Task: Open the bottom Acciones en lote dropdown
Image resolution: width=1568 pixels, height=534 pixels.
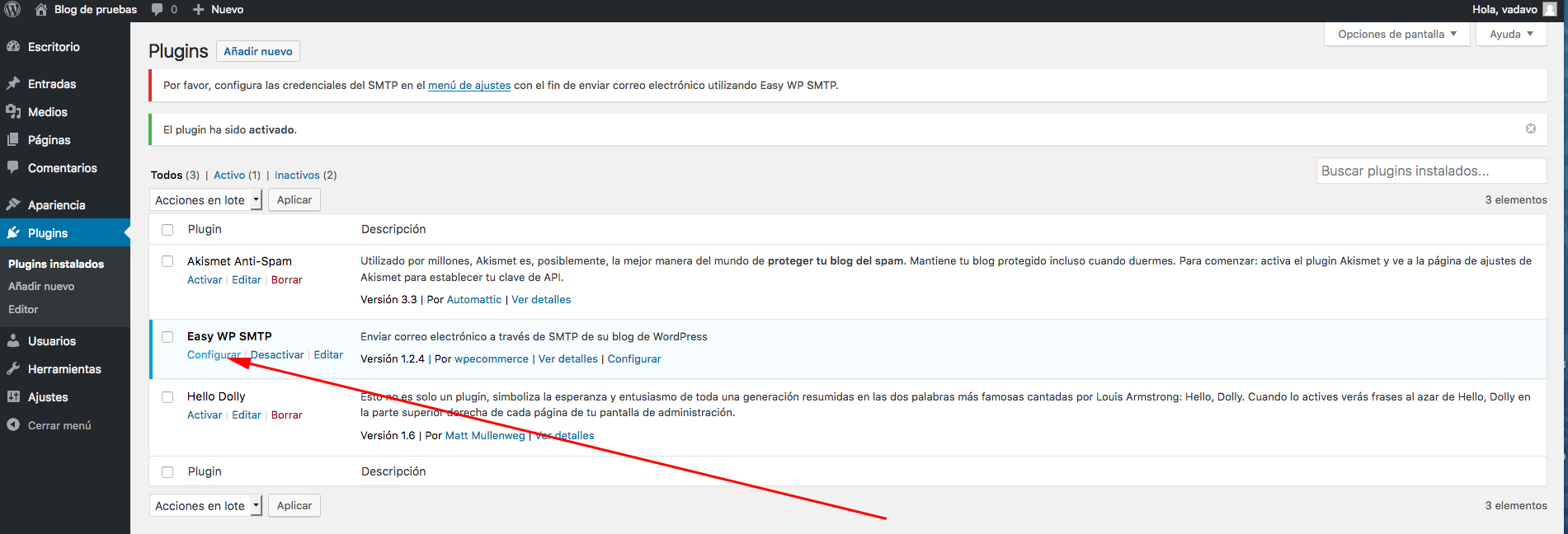Action: (205, 506)
